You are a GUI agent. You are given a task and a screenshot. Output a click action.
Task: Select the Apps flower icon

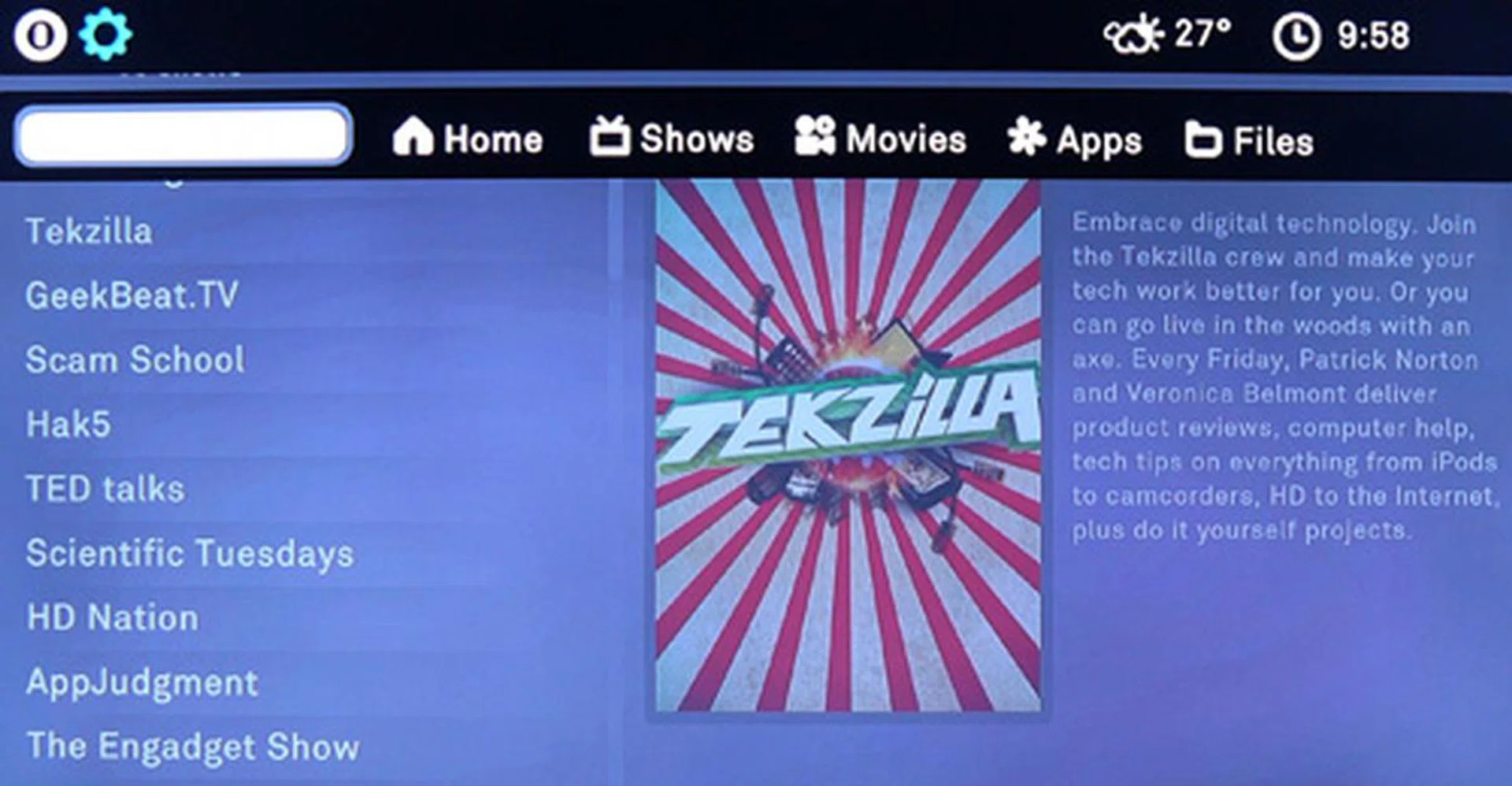pos(1026,137)
